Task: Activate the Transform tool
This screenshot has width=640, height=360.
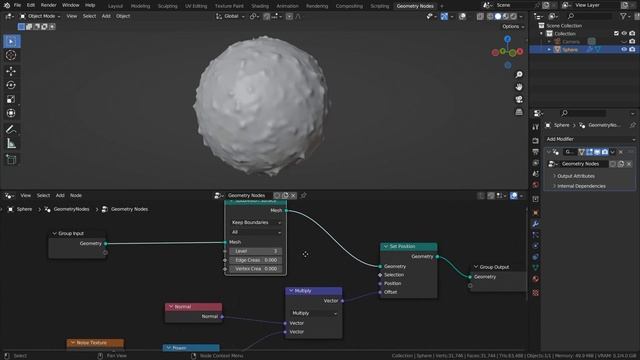Action: pos(11,113)
